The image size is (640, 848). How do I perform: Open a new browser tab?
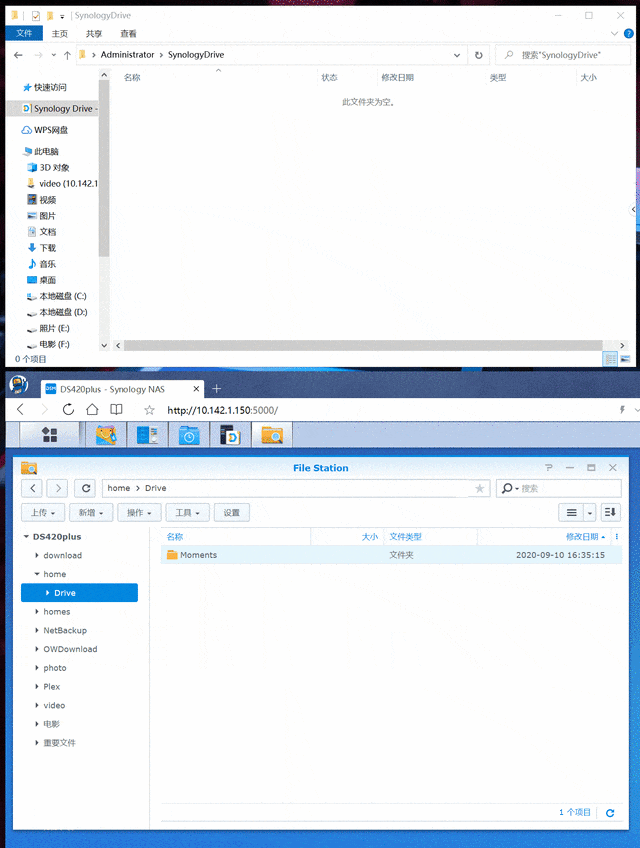coord(216,388)
